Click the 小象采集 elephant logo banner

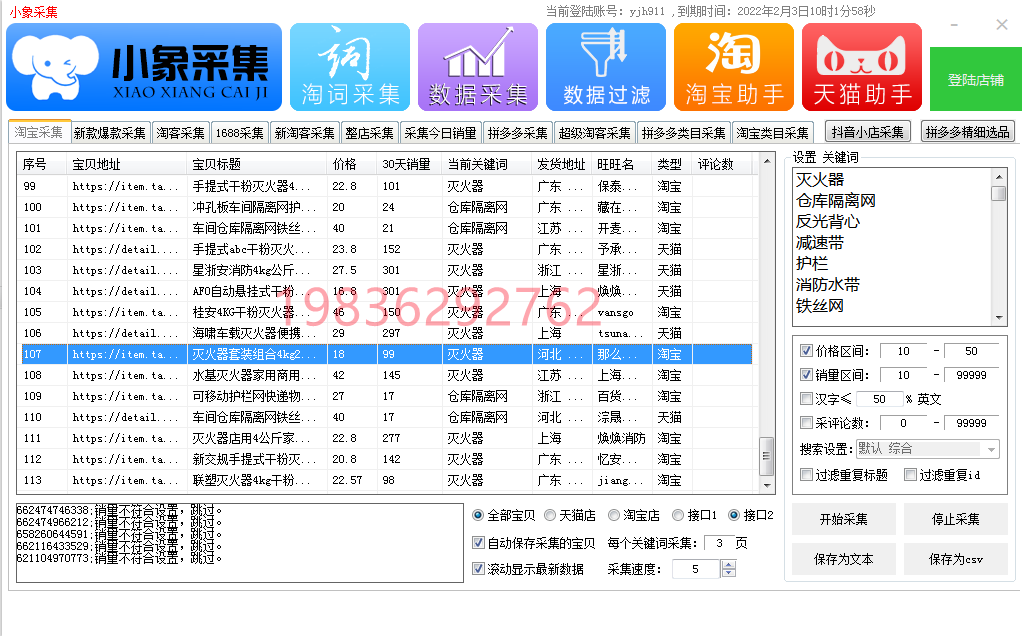144,67
